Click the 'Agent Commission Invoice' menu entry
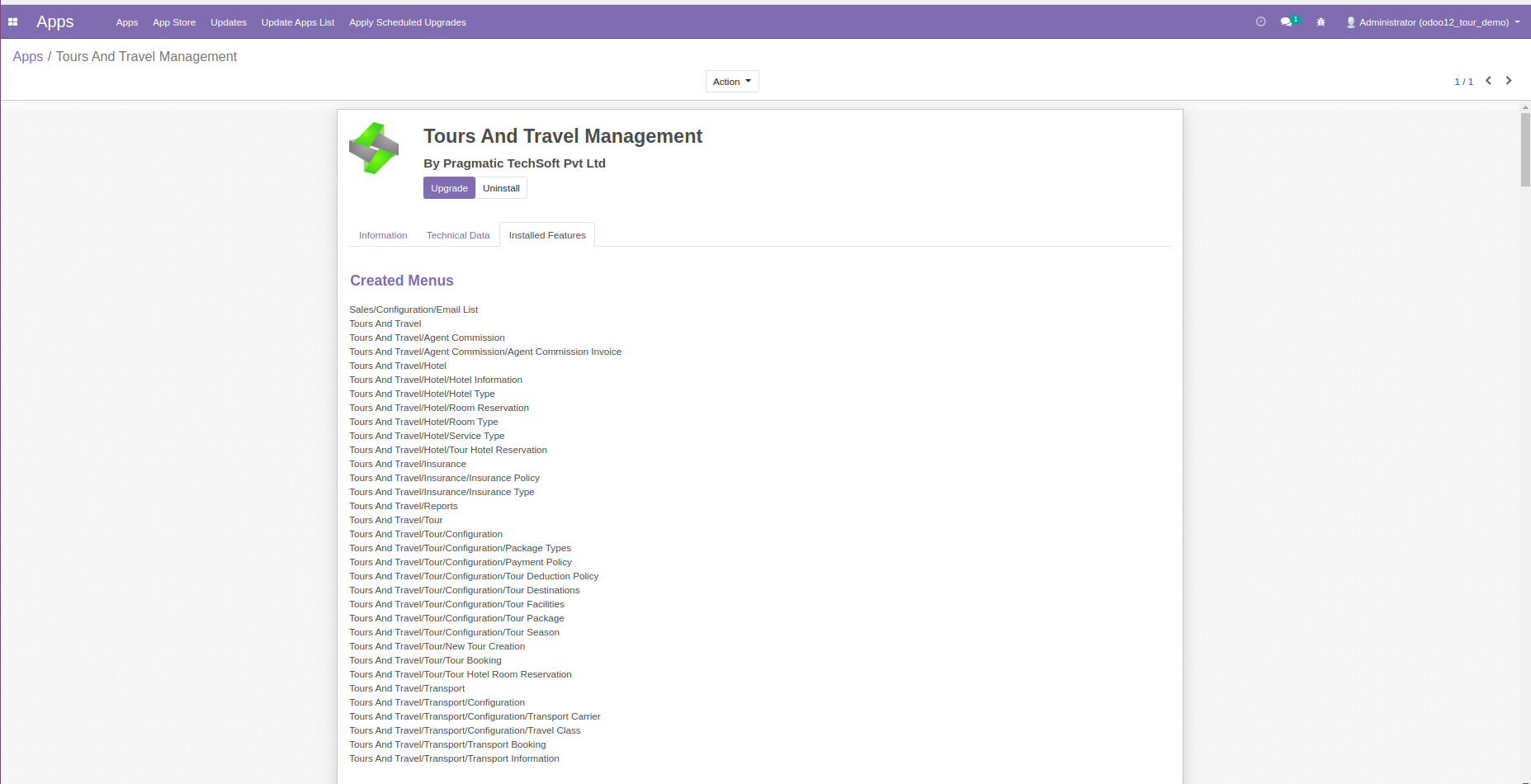The height and width of the screenshot is (784, 1531). pos(485,352)
